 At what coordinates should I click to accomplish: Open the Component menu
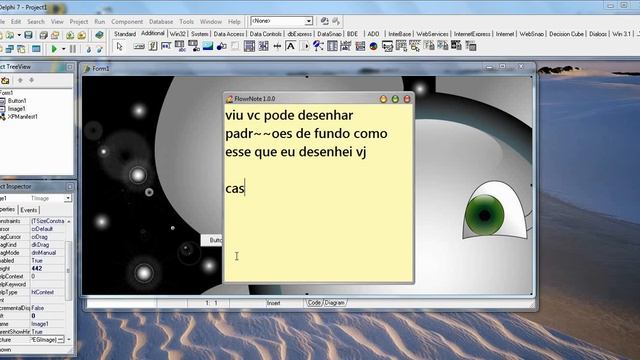(x=127, y=21)
